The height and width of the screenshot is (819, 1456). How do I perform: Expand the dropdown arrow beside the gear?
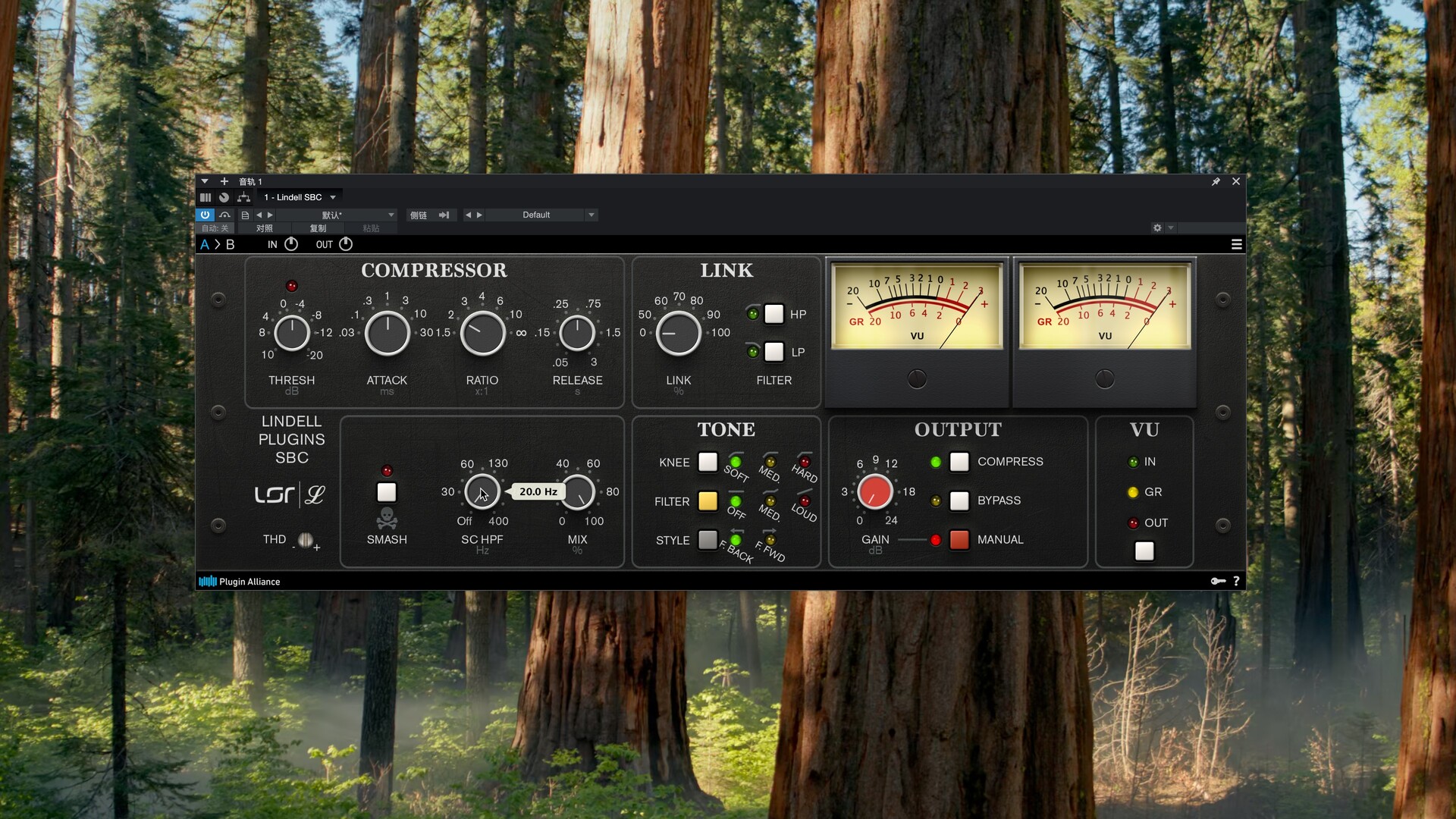(1171, 227)
